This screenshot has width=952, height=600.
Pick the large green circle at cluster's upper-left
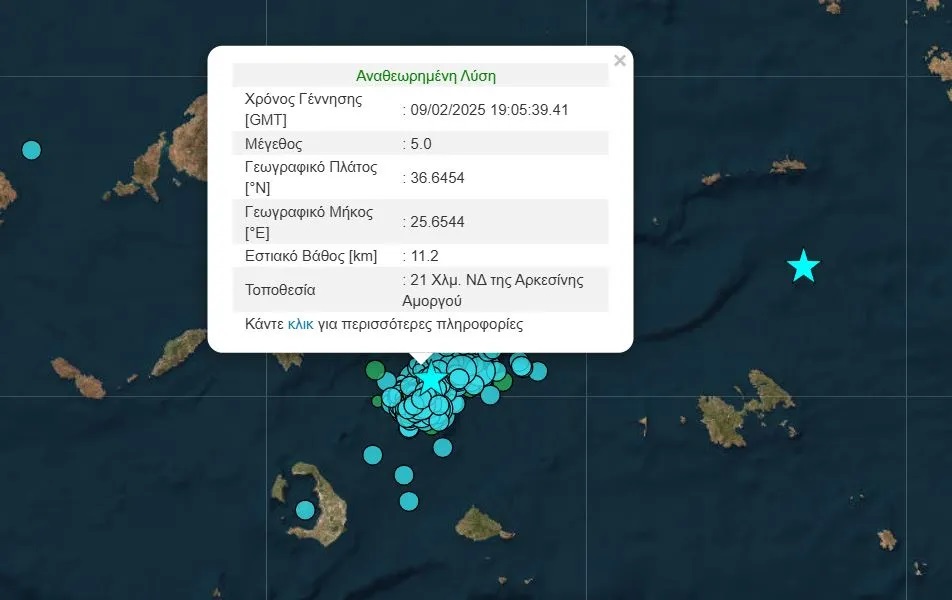click(377, 371)
